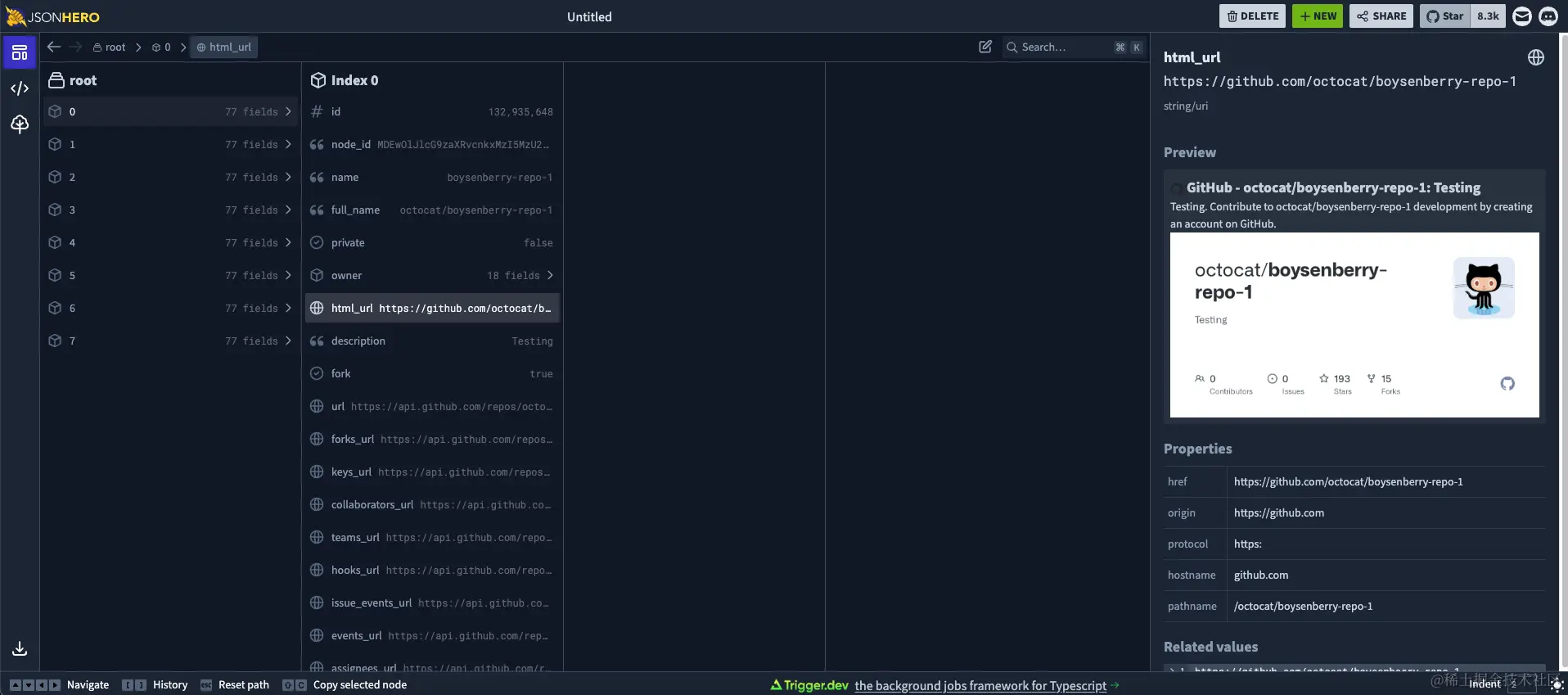Image resolution: width=1568 pixels, height=695 pixels.
Task: Select the fork field row
Action: [432, 373]
